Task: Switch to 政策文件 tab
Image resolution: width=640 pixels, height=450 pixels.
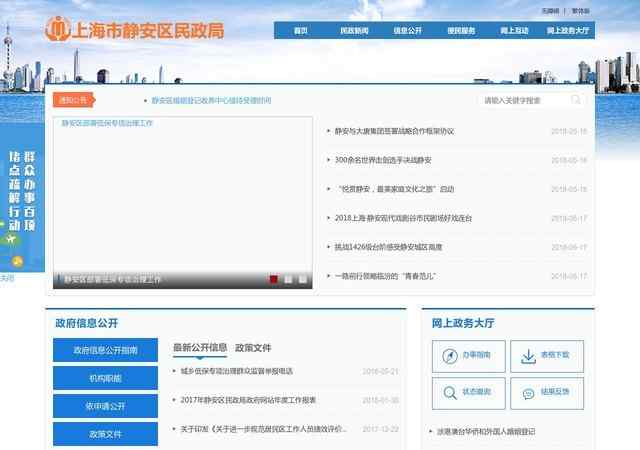Action: pos(253,348)
